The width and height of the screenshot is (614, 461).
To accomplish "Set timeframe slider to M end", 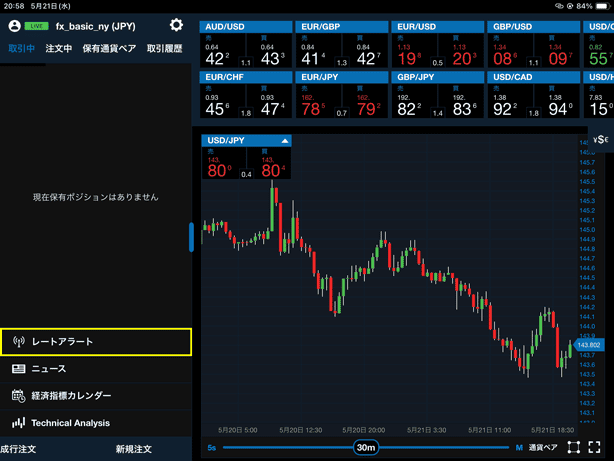I will 519,448.
